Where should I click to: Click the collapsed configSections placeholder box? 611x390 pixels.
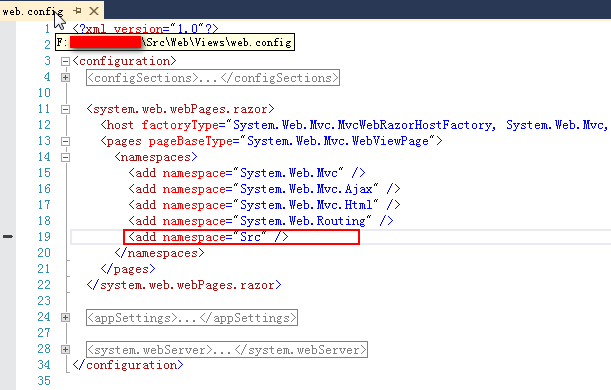(213, 78)
